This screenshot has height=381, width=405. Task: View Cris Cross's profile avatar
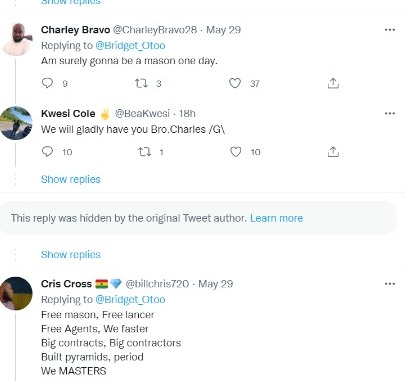coord(16,293)
